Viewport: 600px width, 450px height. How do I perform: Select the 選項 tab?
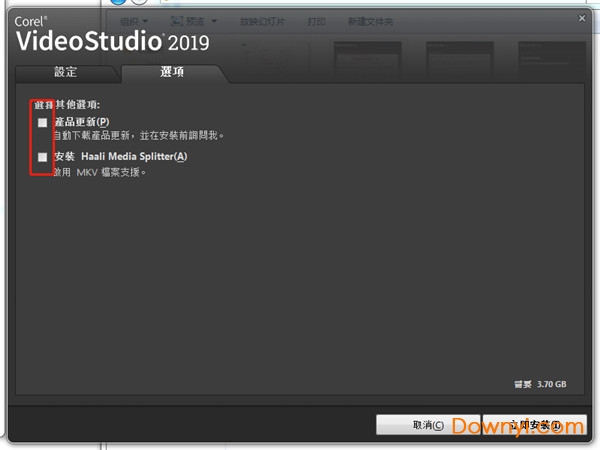tap(172, 73)
